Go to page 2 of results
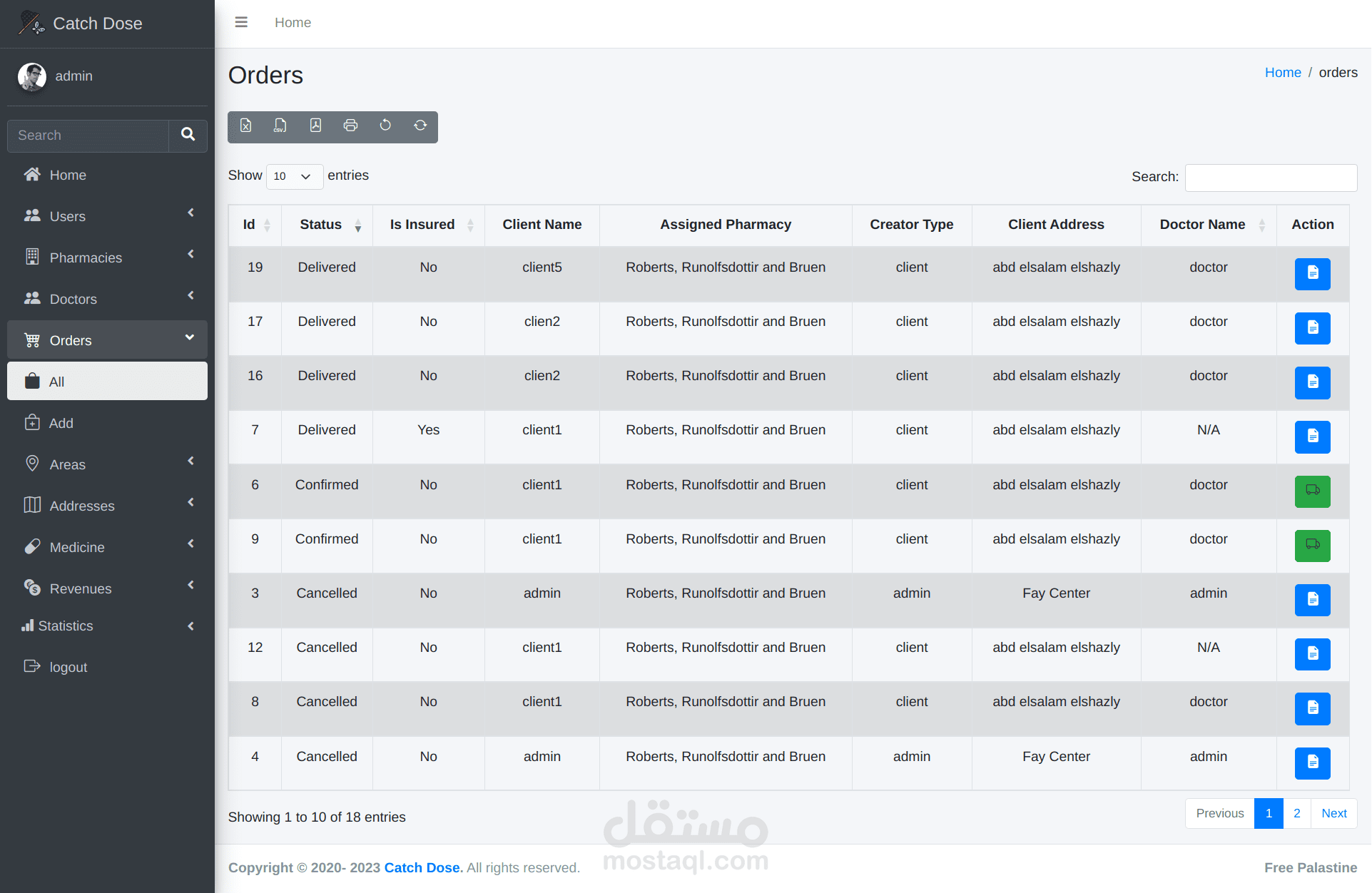Image resolution: width=1372 pixels, height=893 pixels. (1296, 813)
